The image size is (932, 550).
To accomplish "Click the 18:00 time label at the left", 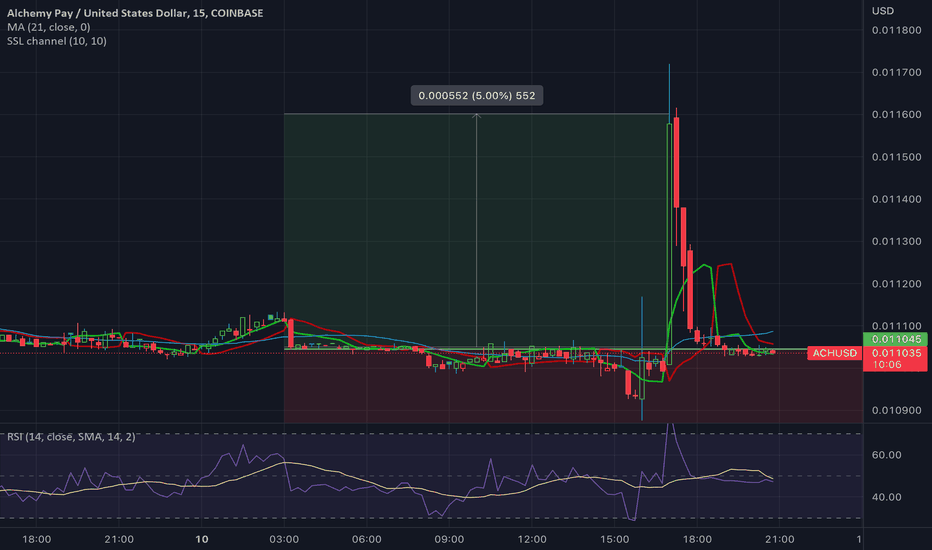I will [x=36, y=539].
